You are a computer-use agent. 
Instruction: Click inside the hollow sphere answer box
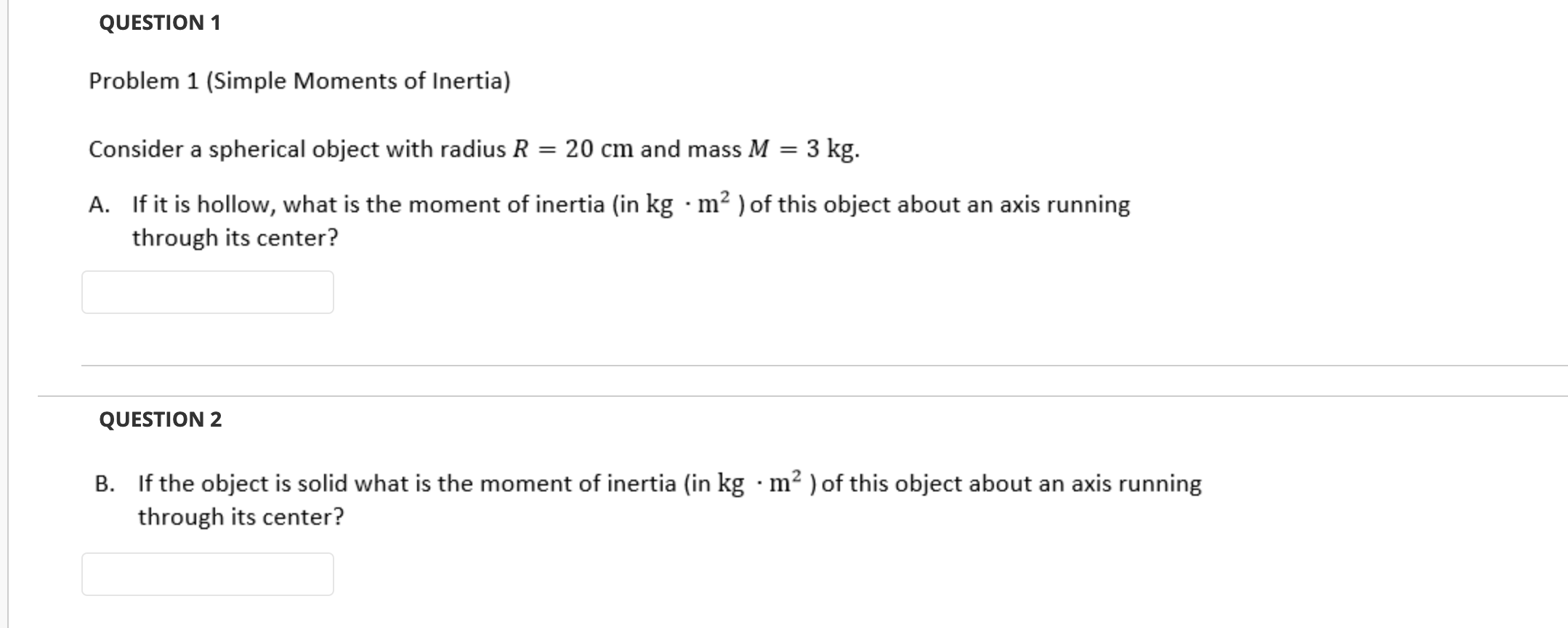209,291
